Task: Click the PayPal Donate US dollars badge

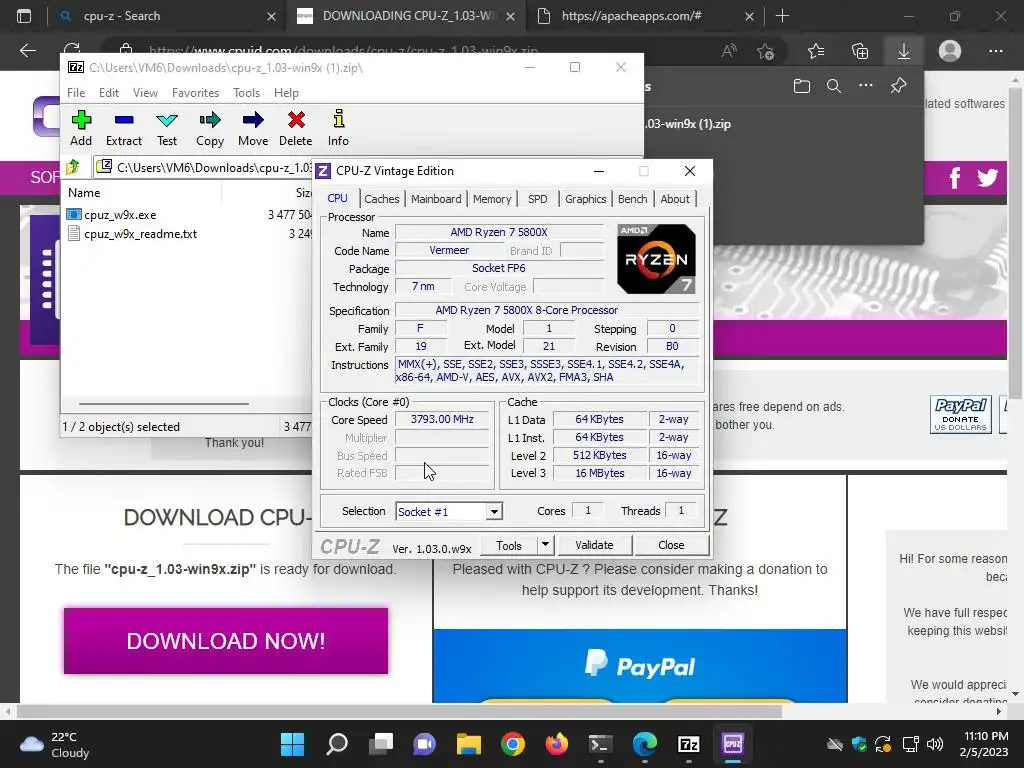Action: point(961,415)
